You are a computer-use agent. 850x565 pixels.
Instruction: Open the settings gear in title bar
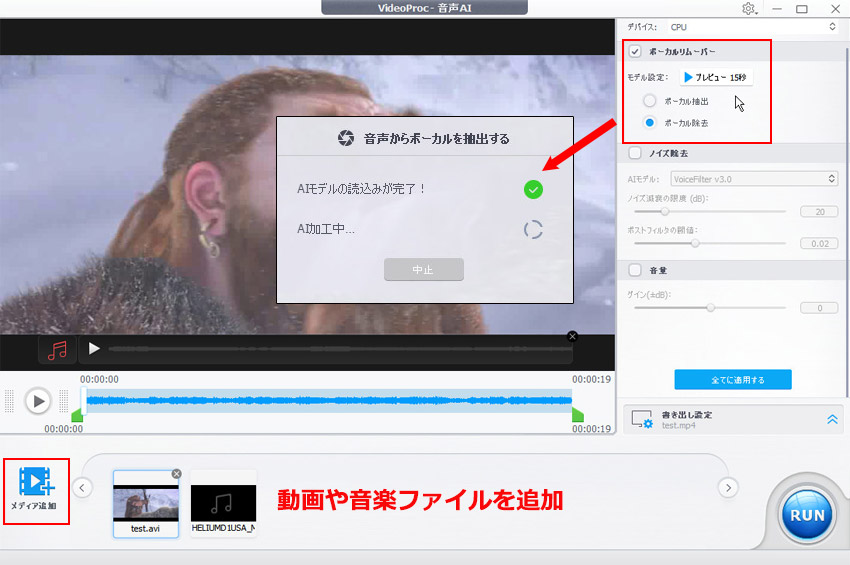[x=749, y=9]
